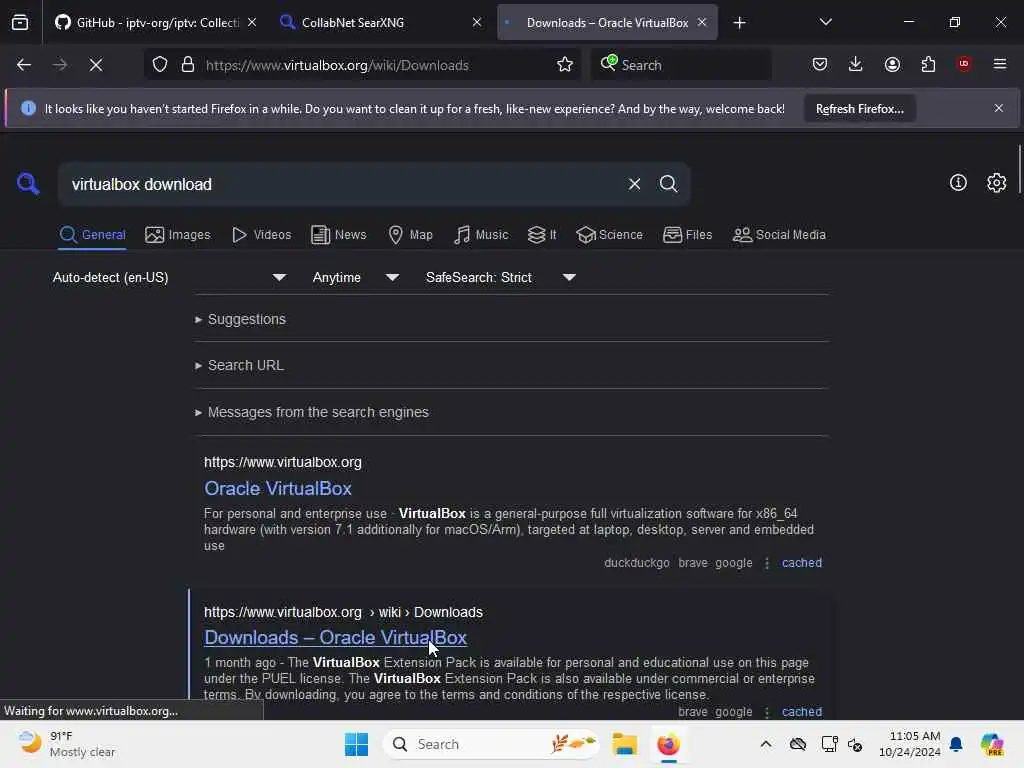Open the Anytime time range dropdown
The height and width of the screenshot is (768, 1024).
tap(355, 278)
